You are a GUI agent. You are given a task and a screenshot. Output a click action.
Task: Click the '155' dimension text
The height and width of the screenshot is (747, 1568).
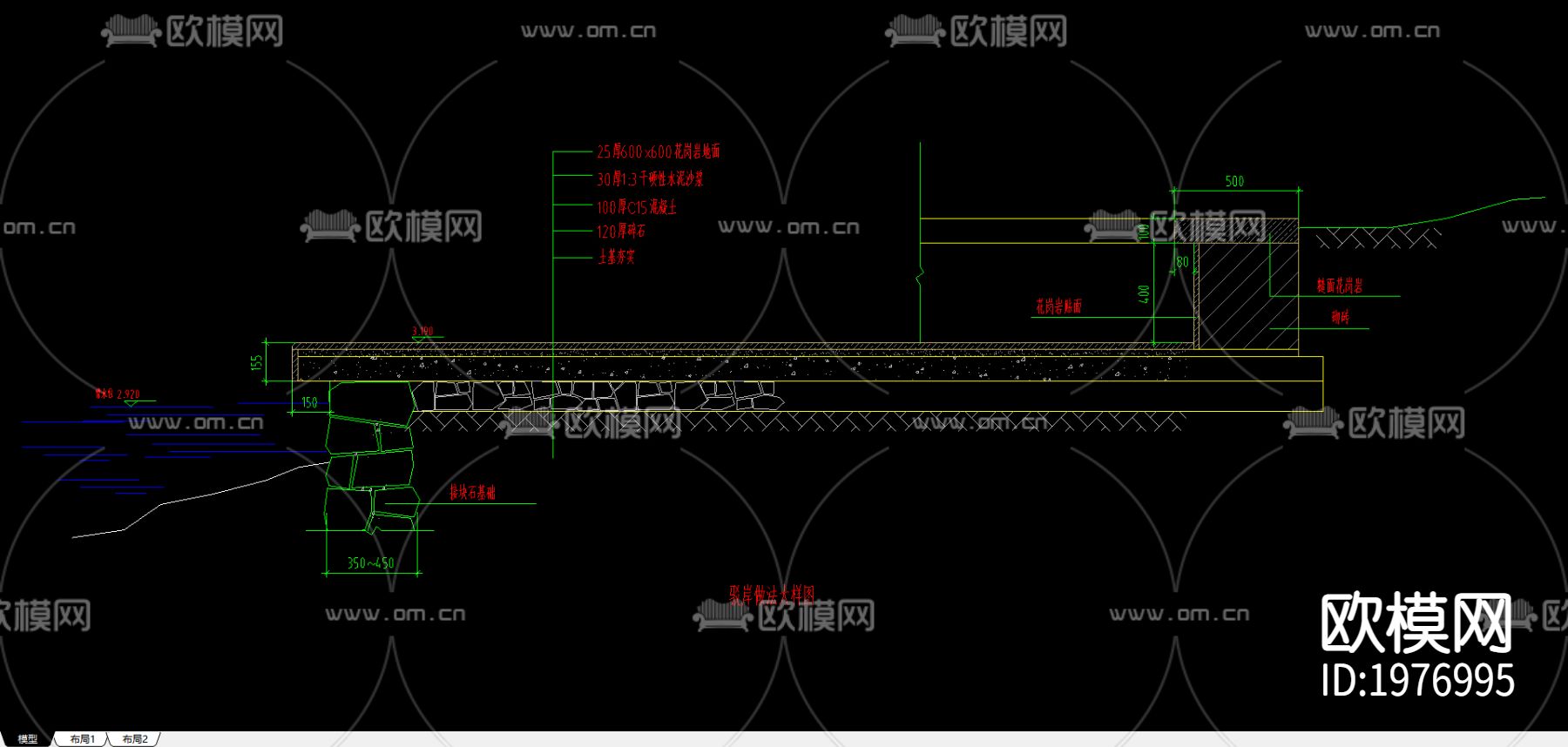257,362
